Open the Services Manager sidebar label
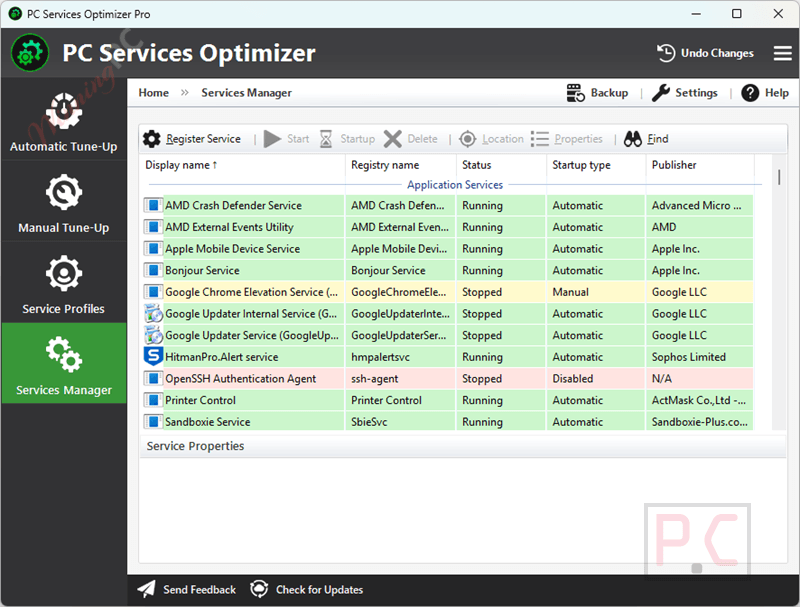The width and height of the screenshot is (800, 607). [x=64, y=390]
